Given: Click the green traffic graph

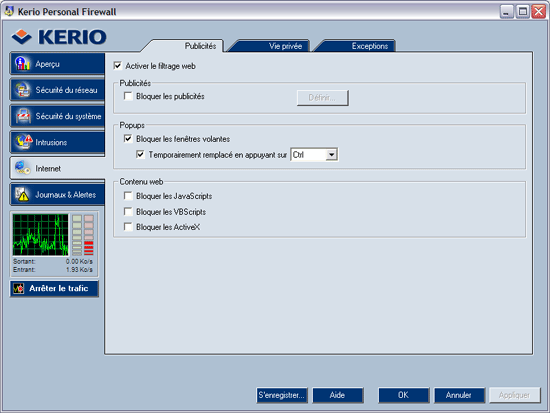Looking at the screenshot, I should click(40, 235).
